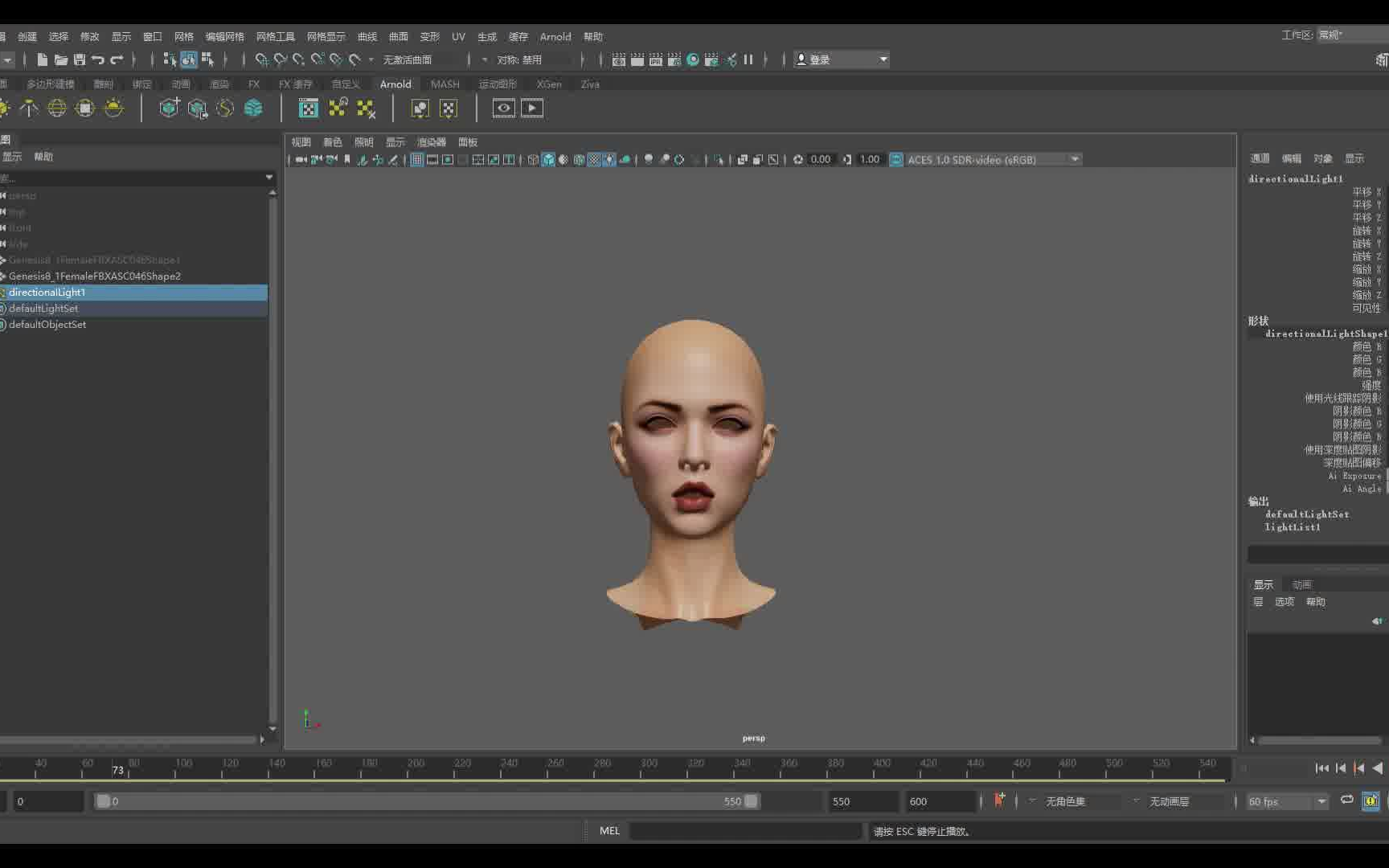Screen dimensions: 1389x868
Task: Click the range slider end handle at 550
Action: (x=751, y=801)
